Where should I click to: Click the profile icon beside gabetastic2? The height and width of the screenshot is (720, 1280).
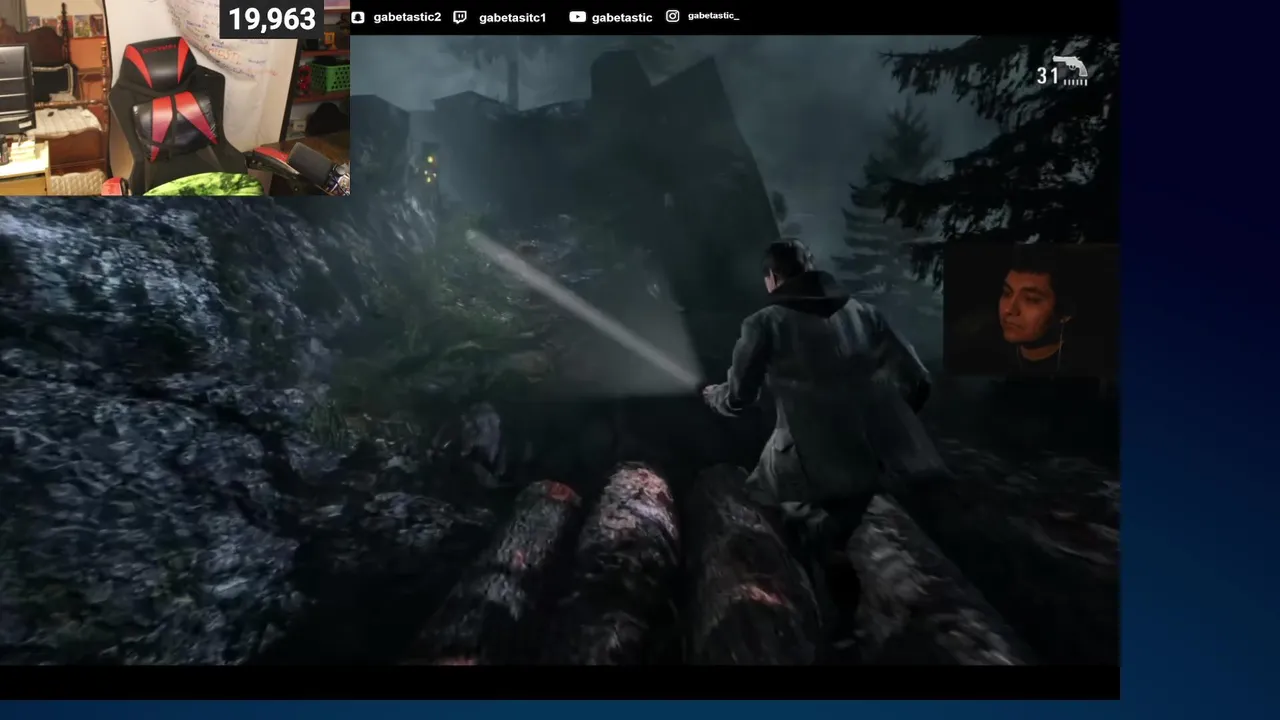pos(358,17)
